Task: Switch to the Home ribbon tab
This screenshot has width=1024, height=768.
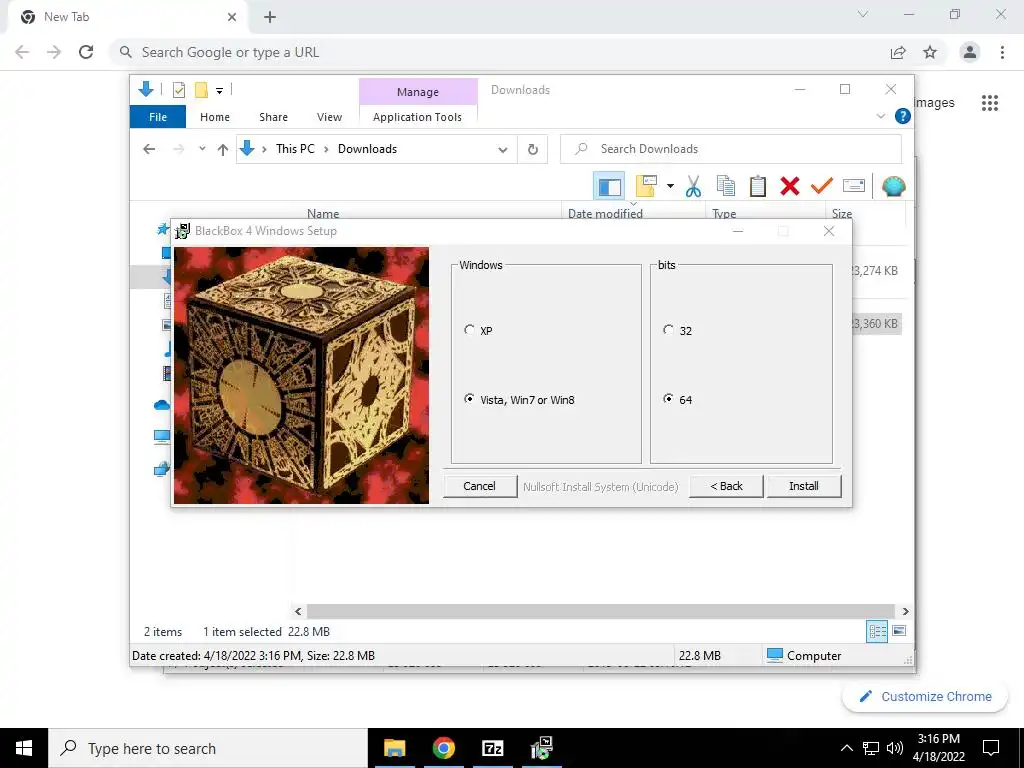Action: coord(215,117)
